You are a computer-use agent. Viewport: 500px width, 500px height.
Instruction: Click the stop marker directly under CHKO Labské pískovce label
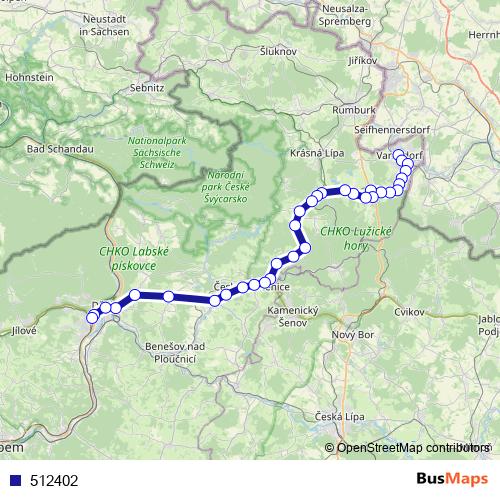[x=135, y=295]
